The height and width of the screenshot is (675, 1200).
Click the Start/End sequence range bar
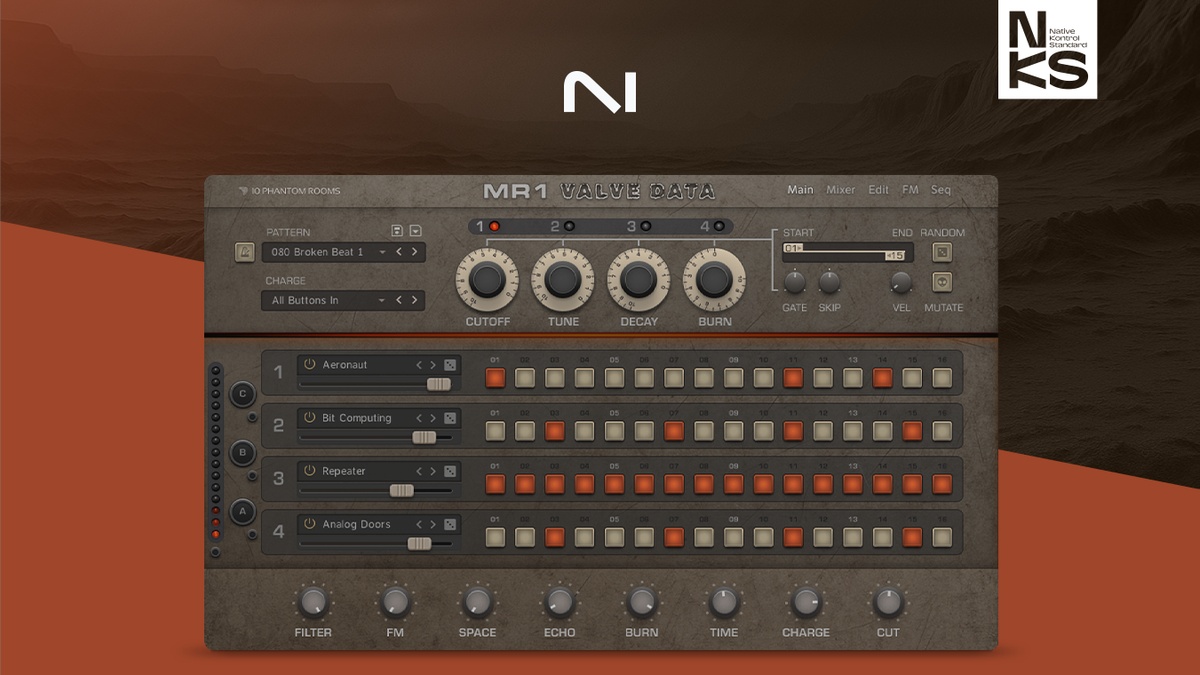848,251
